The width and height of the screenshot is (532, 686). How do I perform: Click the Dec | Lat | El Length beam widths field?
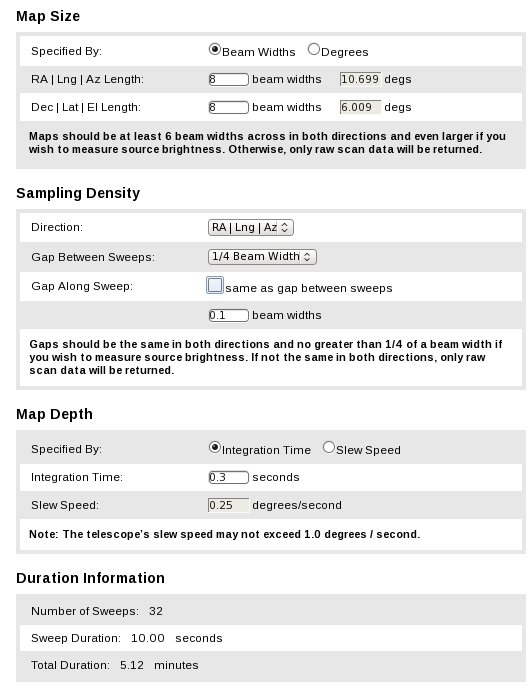228,107
